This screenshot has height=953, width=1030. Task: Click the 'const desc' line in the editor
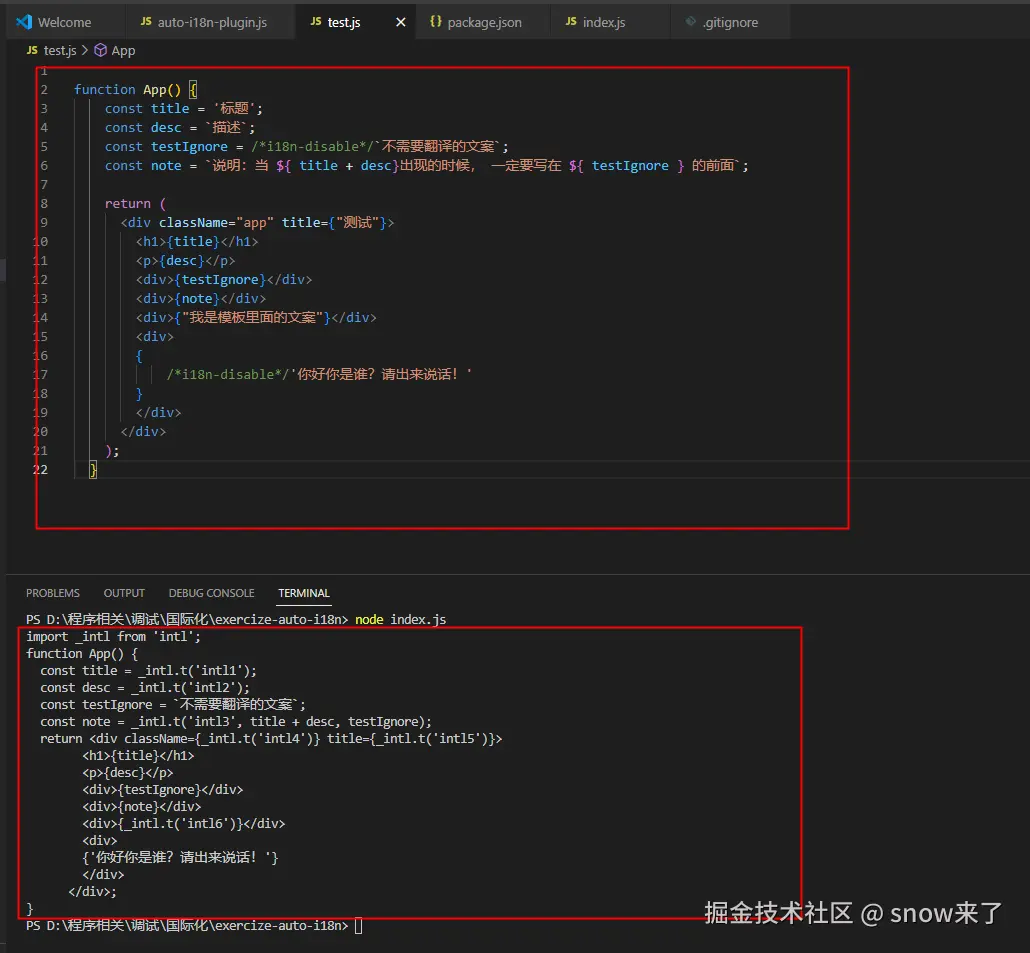[179, 128]
